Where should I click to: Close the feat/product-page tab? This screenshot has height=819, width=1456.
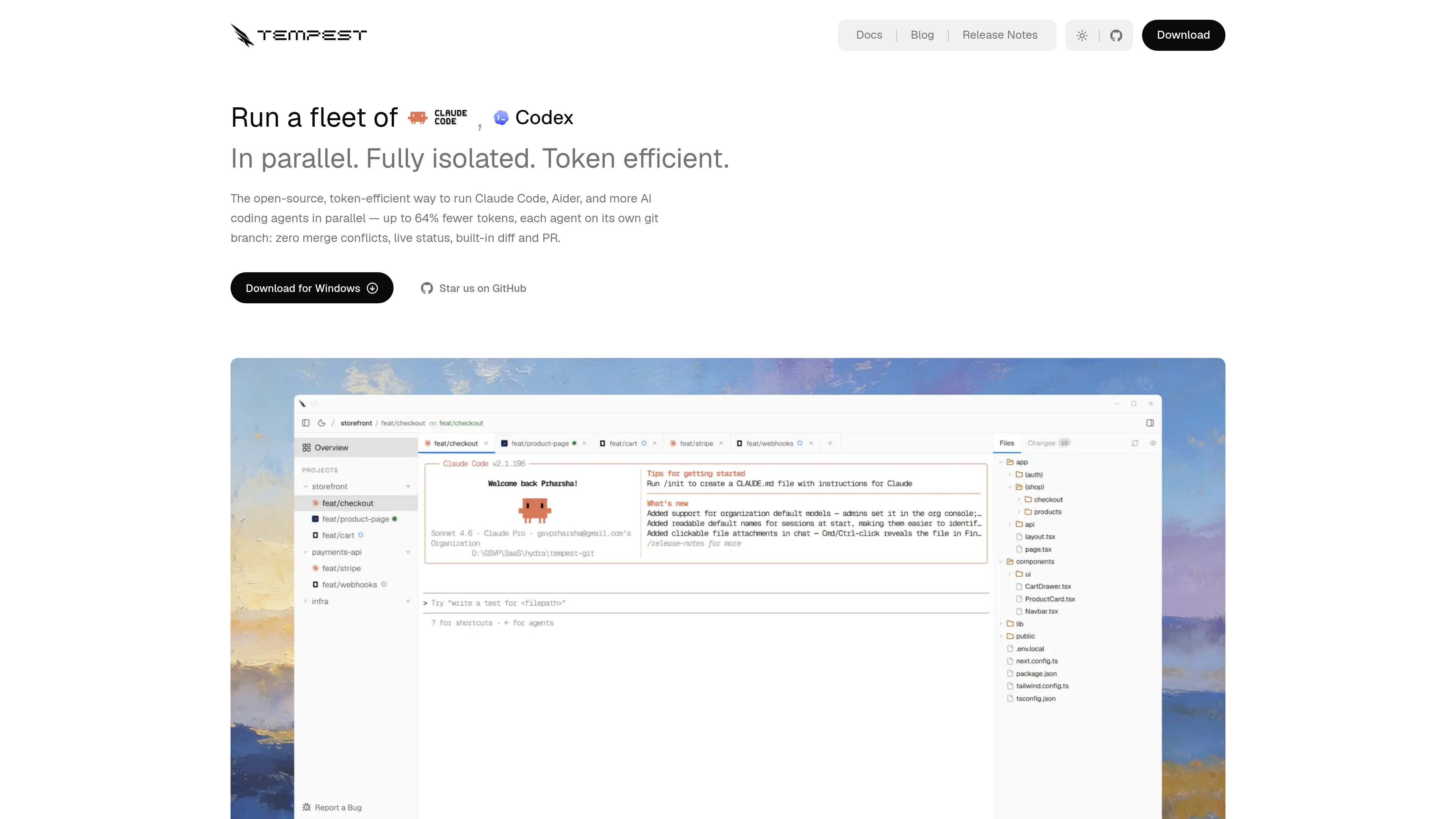584,444
